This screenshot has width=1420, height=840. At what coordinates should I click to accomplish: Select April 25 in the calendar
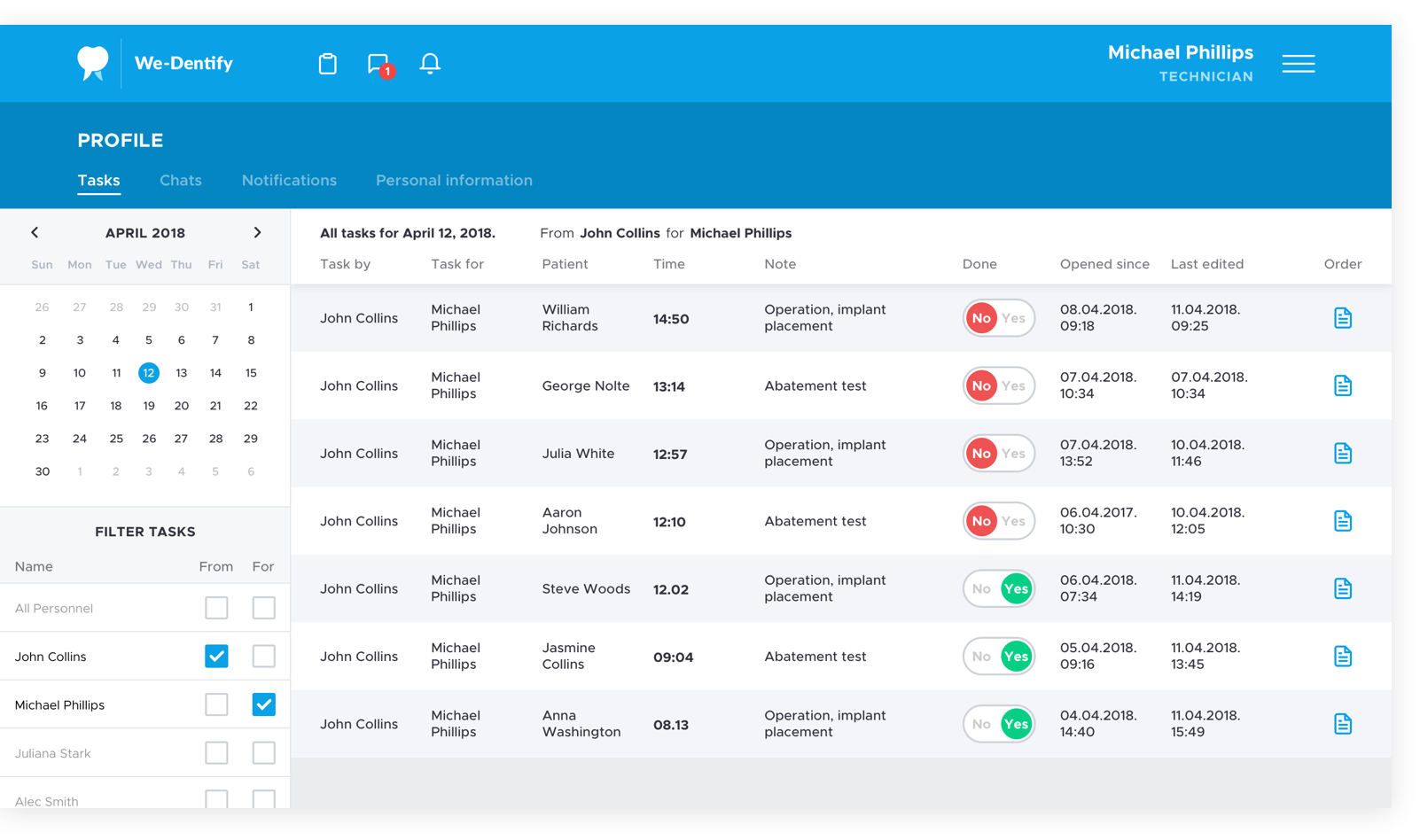pos(116,439)
